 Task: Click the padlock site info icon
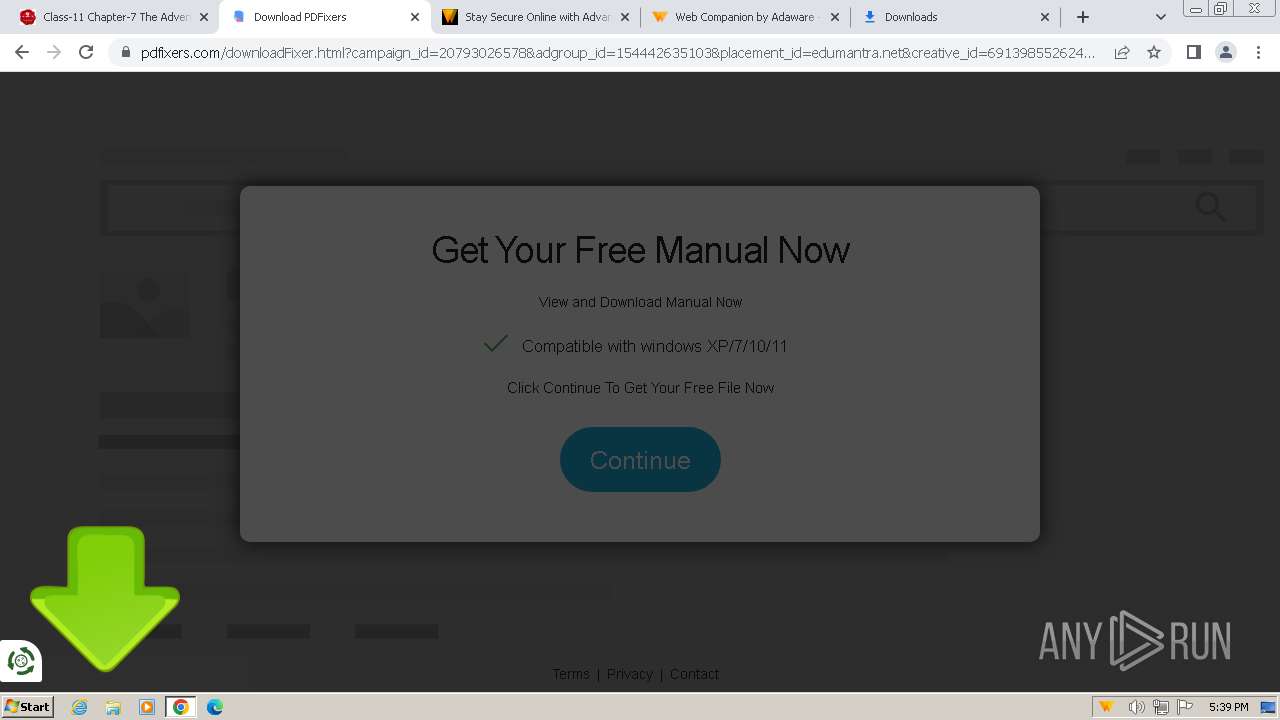(x=126, y=53)
